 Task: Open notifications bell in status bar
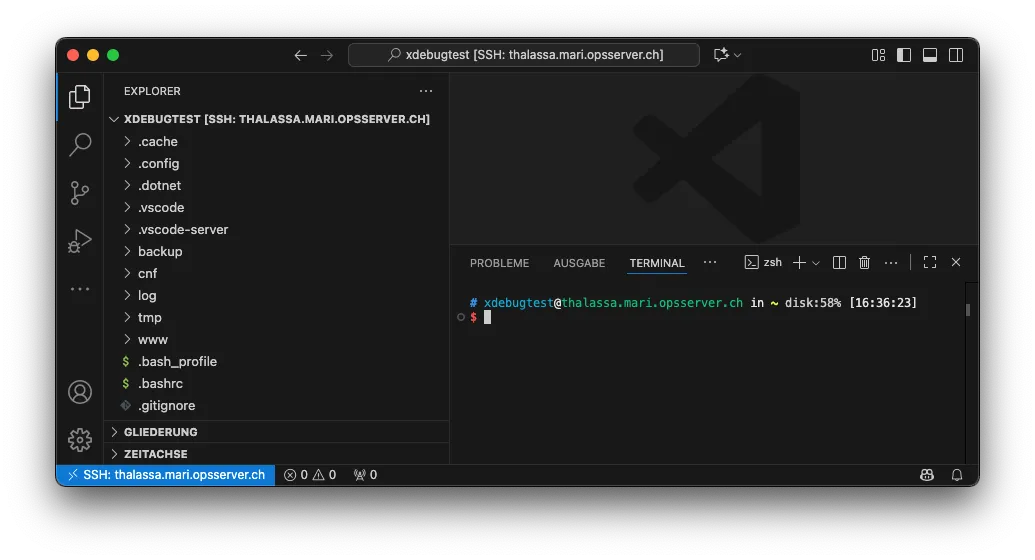pos(956,475)
